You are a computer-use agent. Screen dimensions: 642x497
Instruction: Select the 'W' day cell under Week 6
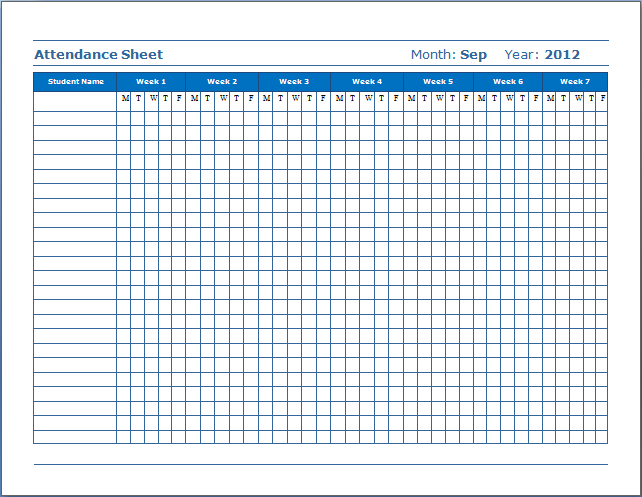[x=508, y=101]
